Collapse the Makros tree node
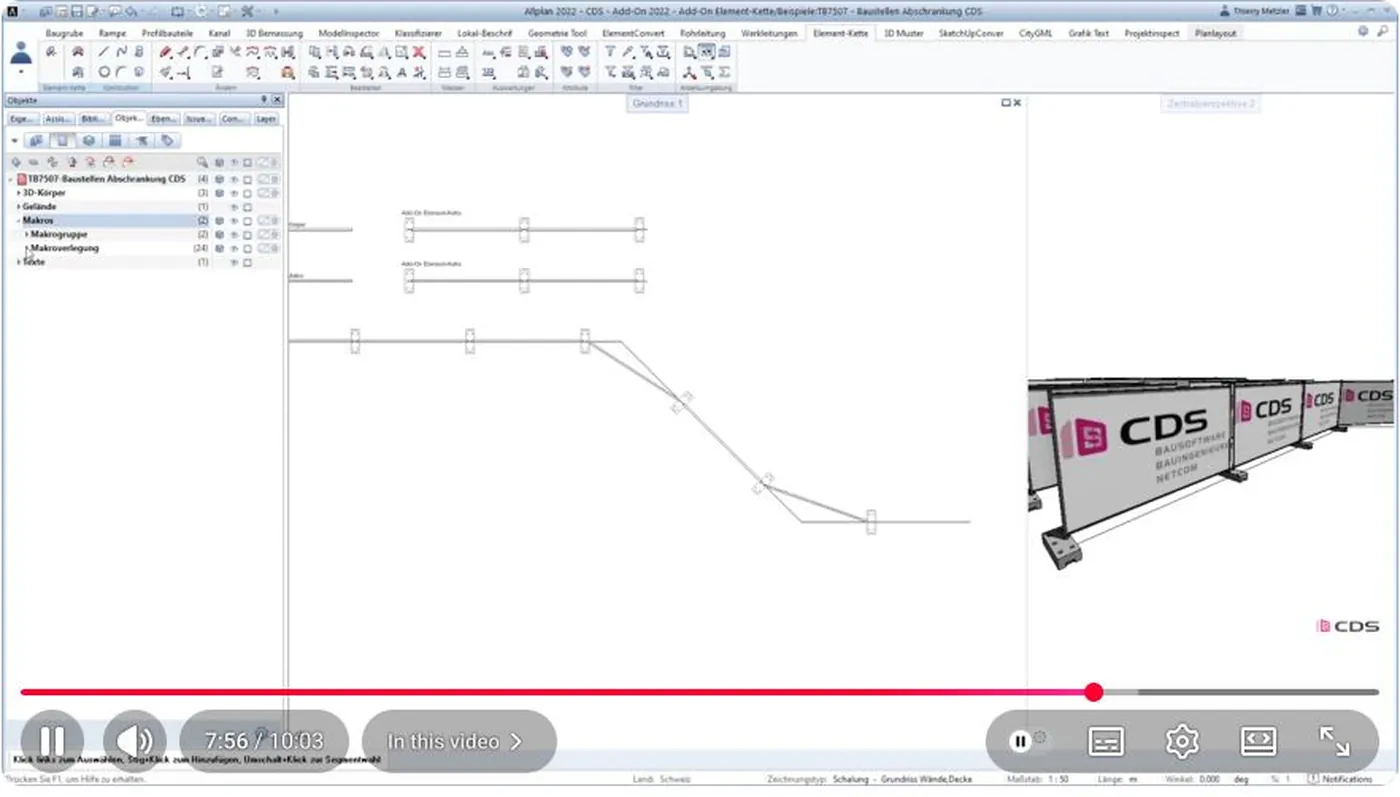 click(18, 220)
